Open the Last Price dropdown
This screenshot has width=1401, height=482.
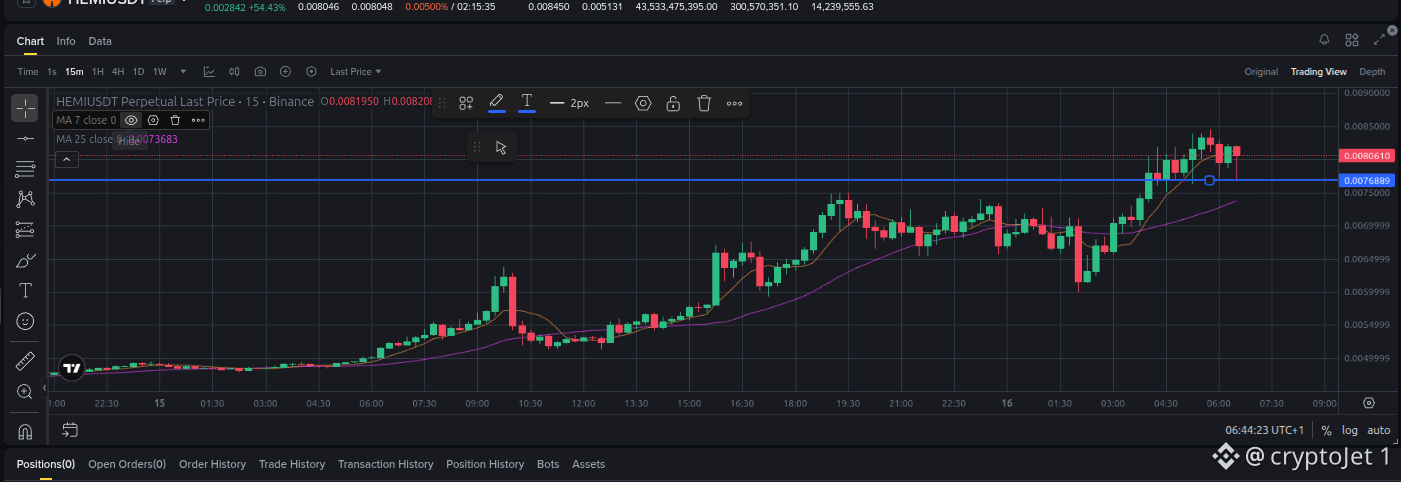pyautogui.click(x=356, y=72)
